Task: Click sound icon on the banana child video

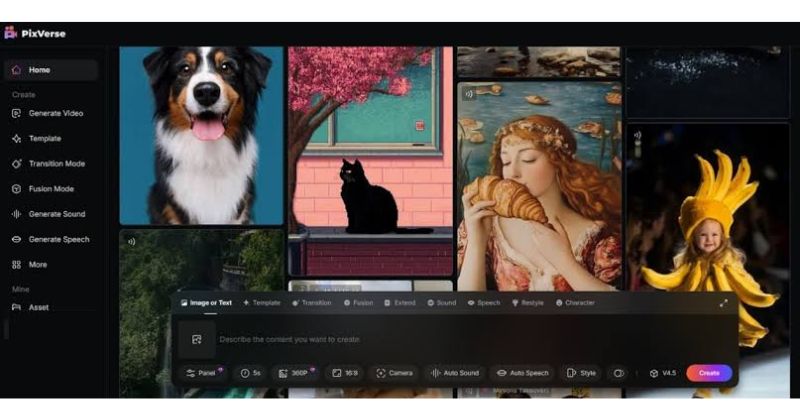Action: (637, 135)
